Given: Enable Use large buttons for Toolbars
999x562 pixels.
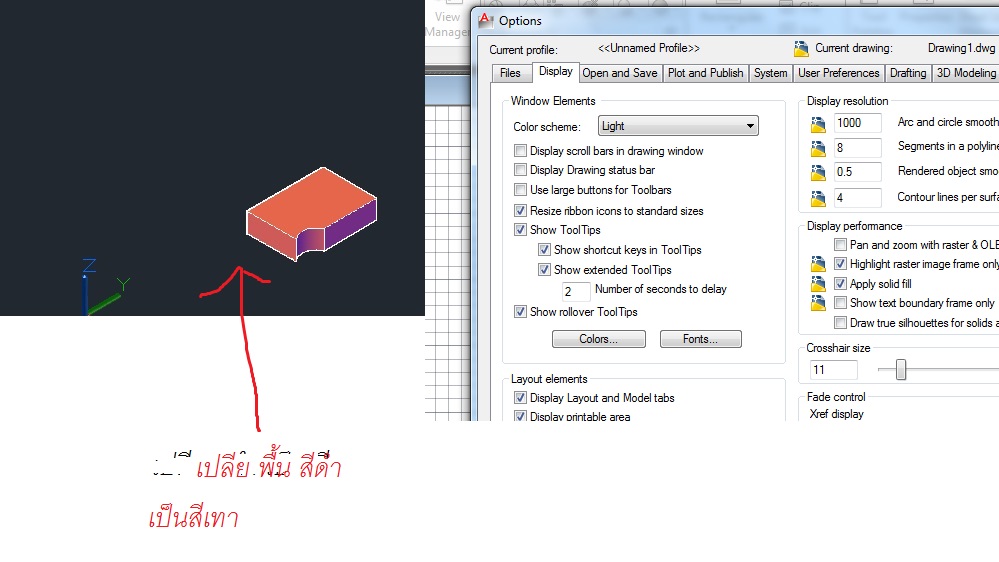Looking at the screenshot, I should pos(521,189).
